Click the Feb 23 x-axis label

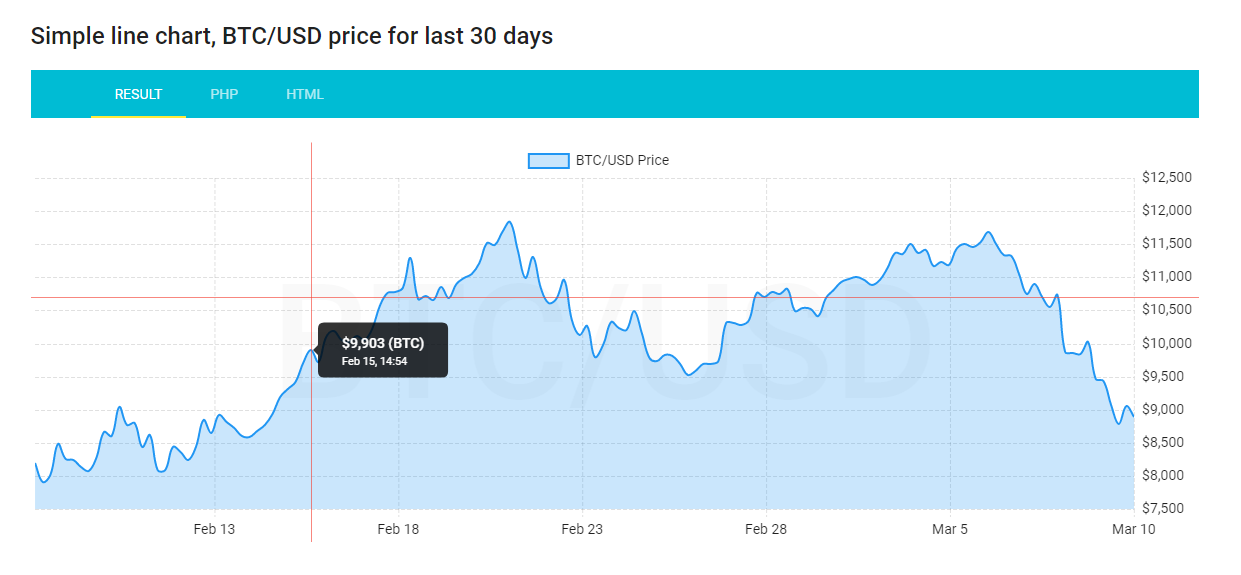(x=582, y=529)
